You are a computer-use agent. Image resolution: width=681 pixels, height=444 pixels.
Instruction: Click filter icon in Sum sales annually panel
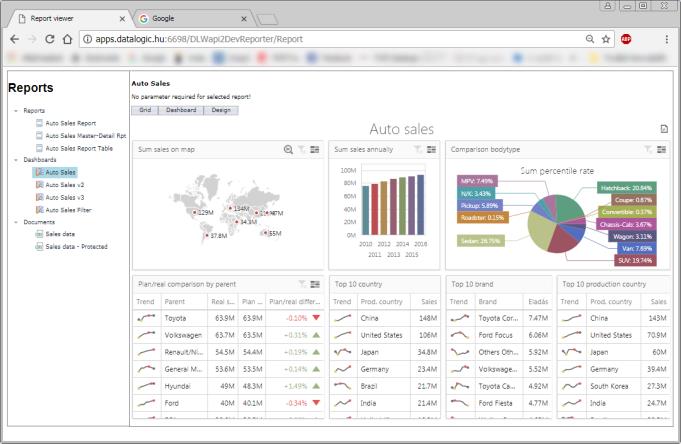point(416,150)
